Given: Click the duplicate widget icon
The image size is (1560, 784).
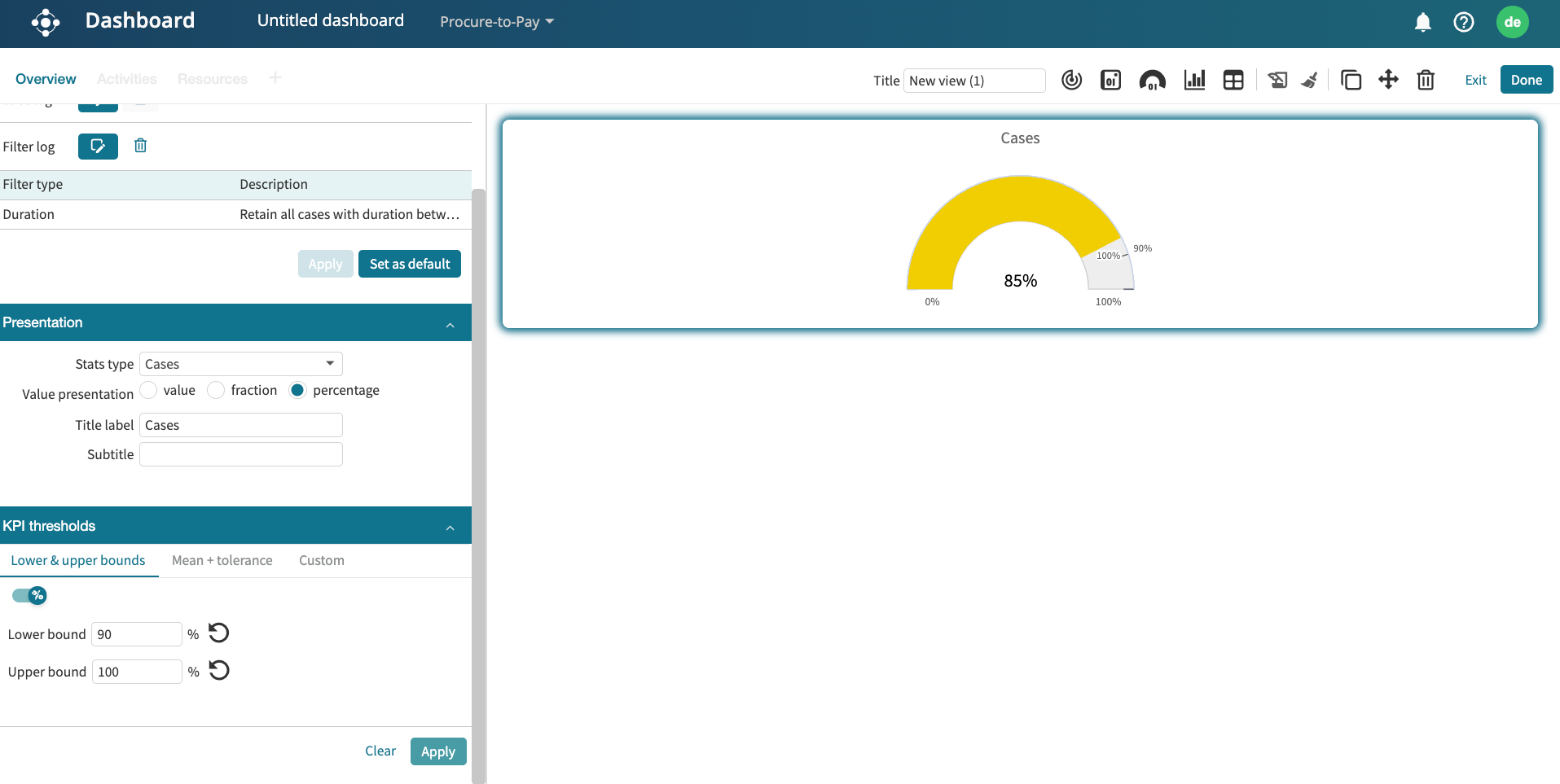Looking at the screenshot, I should click(x=1351, y=80).
